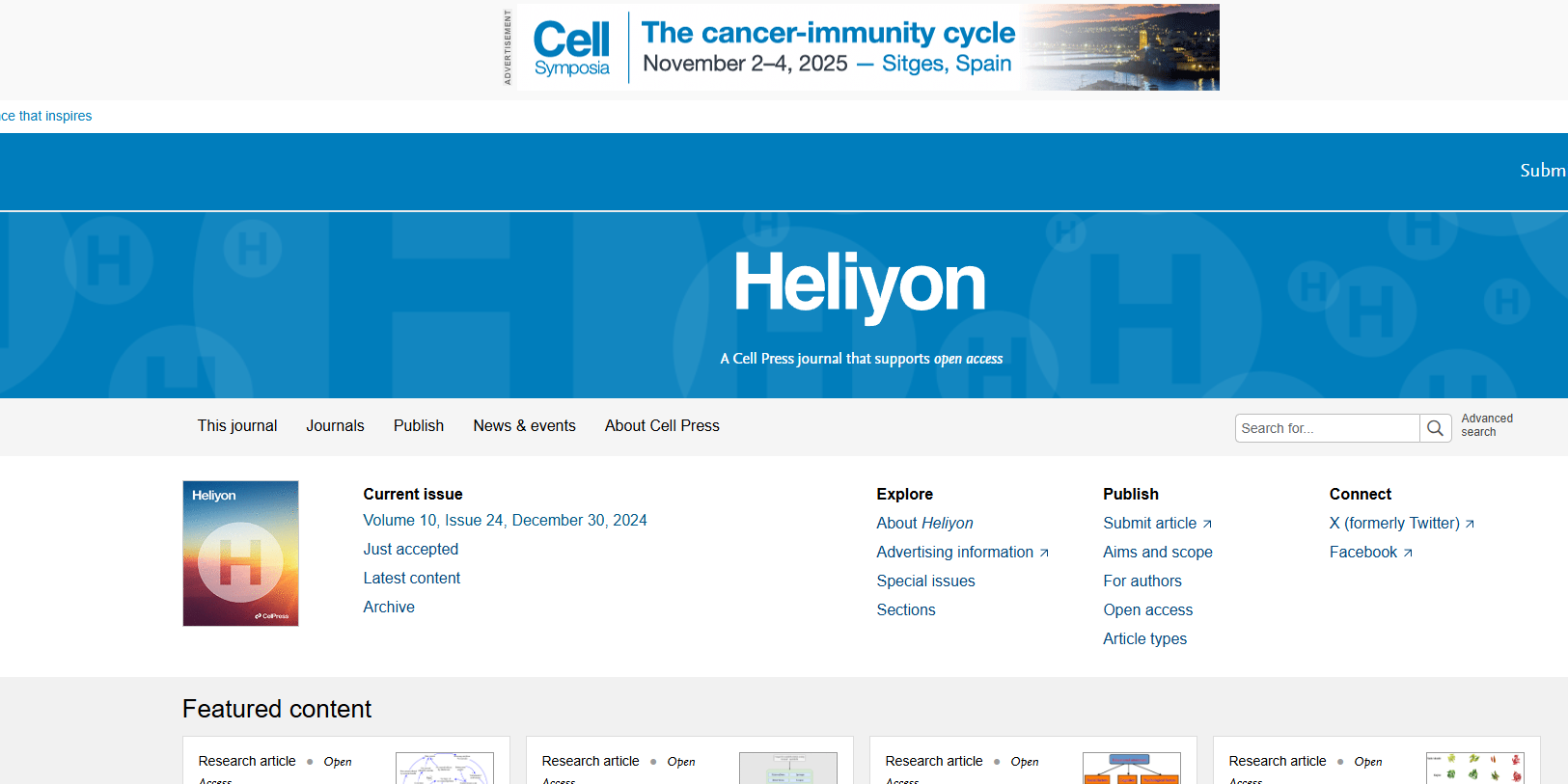Expand the Publish navigation menu
Image resolution: width=1568 pixels, height=784 pixels.
pos(419,425)
